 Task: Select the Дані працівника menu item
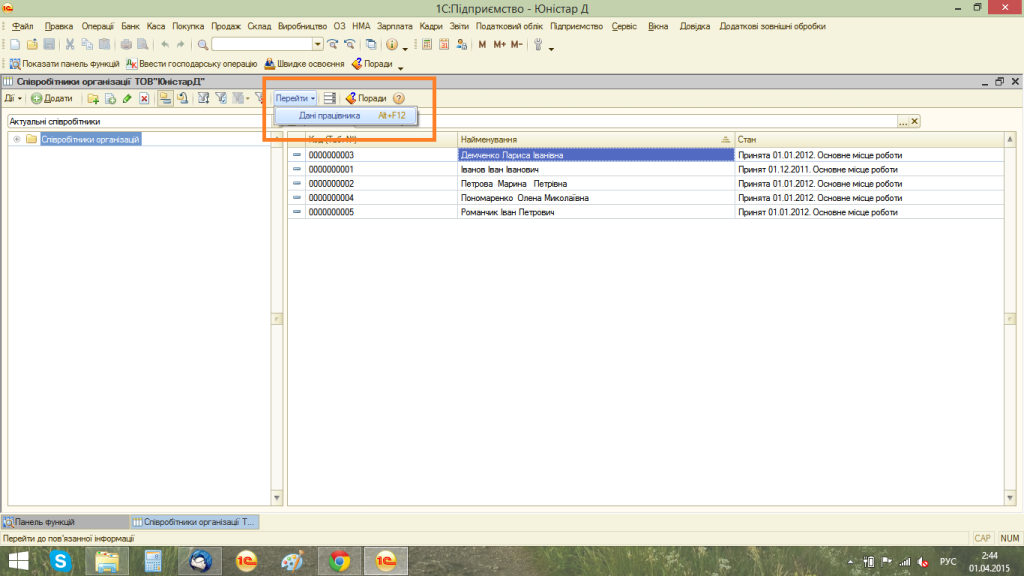(346, 116)
